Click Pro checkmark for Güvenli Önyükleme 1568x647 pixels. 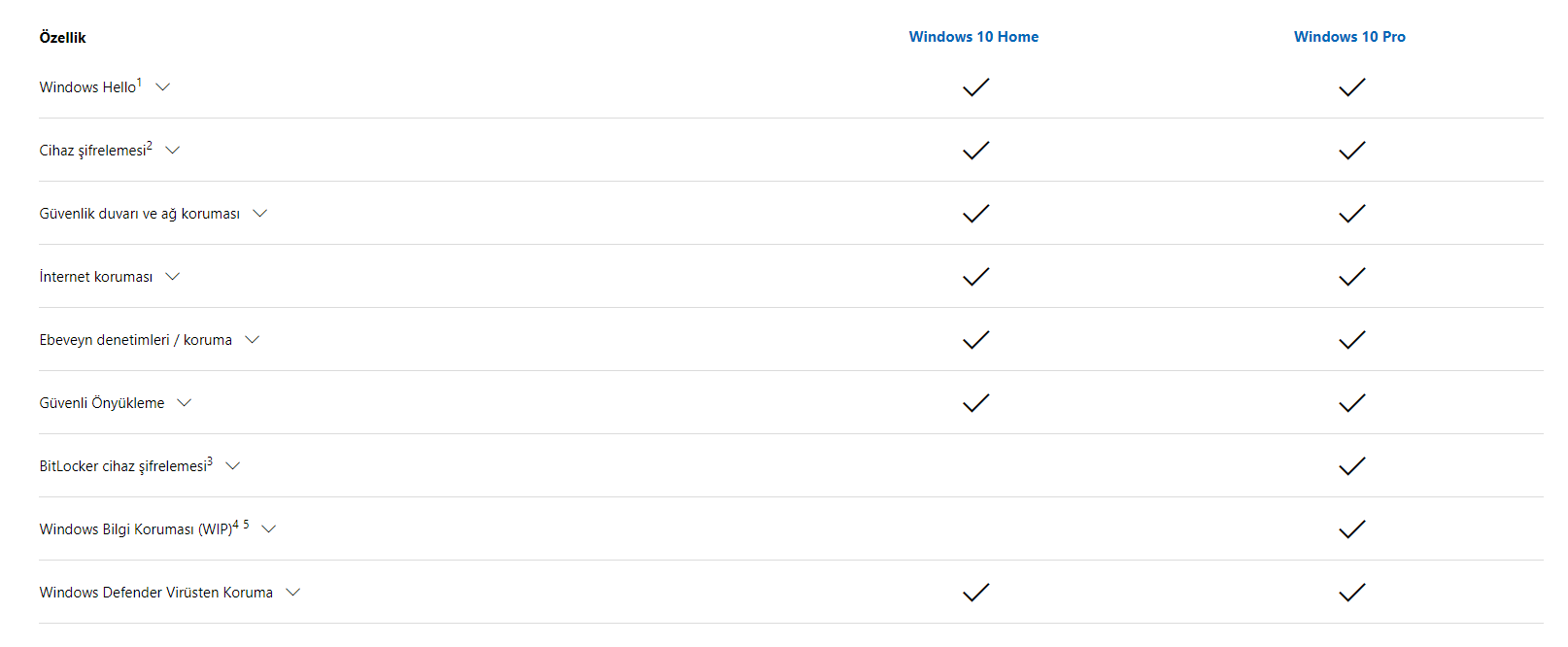click(x=1351, y=403)
